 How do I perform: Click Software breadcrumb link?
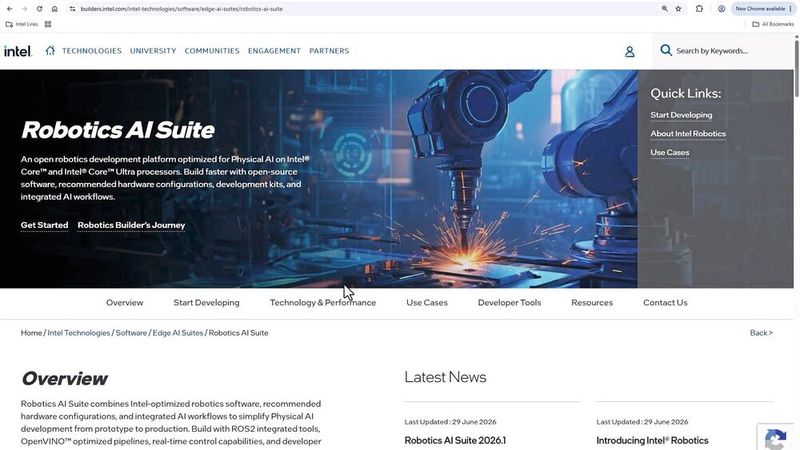(131, 333)
